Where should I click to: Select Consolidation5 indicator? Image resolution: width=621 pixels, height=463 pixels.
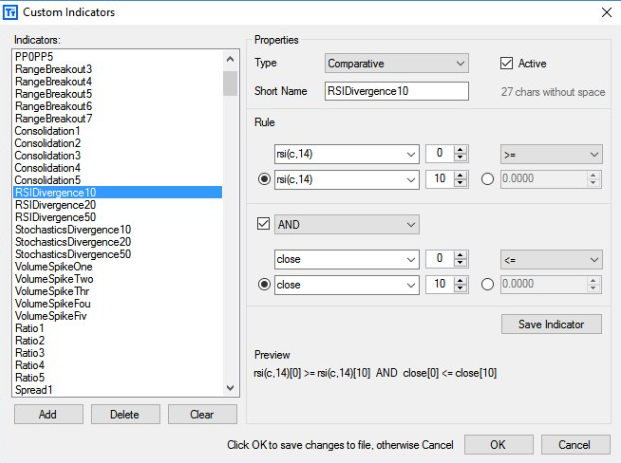pos(117,180)
